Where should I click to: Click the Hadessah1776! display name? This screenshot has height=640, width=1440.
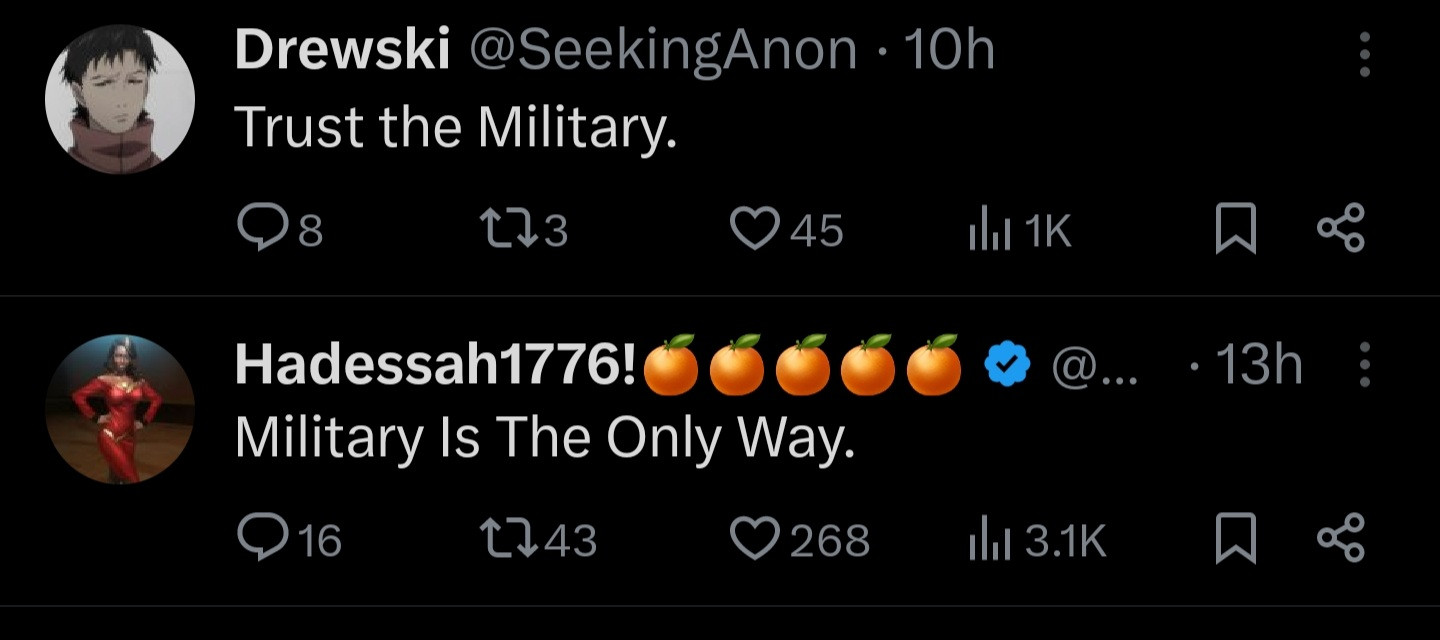point(435,365)
